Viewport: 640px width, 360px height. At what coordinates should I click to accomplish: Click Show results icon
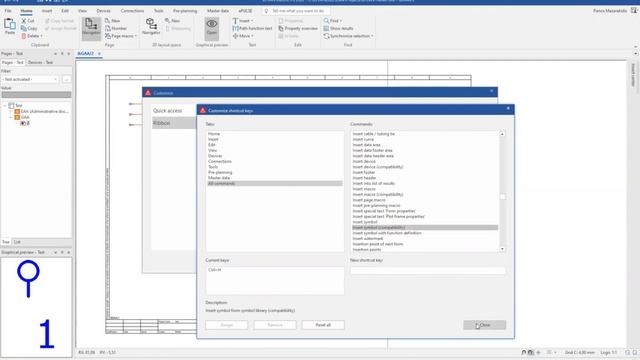click(x=326, y=28)
